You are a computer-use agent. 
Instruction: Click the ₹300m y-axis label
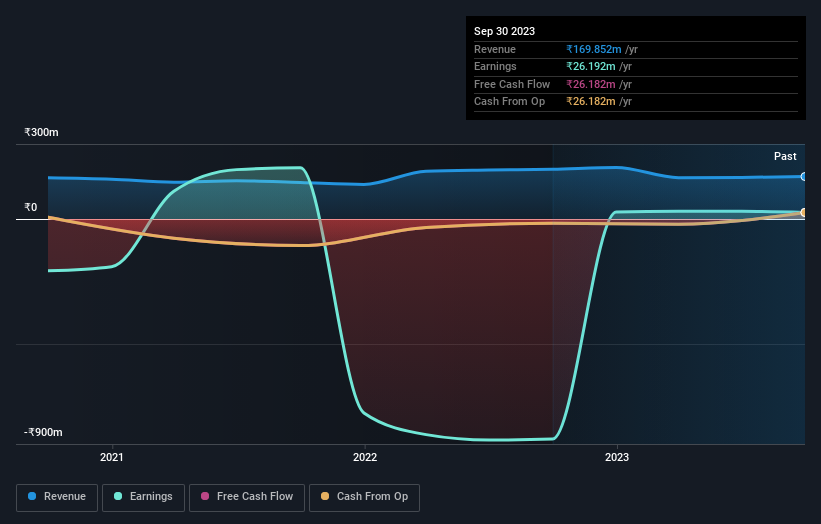click(41, 132)
